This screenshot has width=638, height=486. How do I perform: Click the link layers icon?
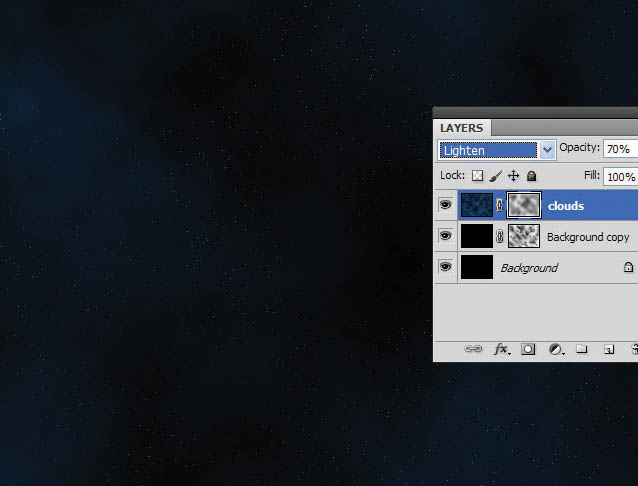tap(474, 350)
